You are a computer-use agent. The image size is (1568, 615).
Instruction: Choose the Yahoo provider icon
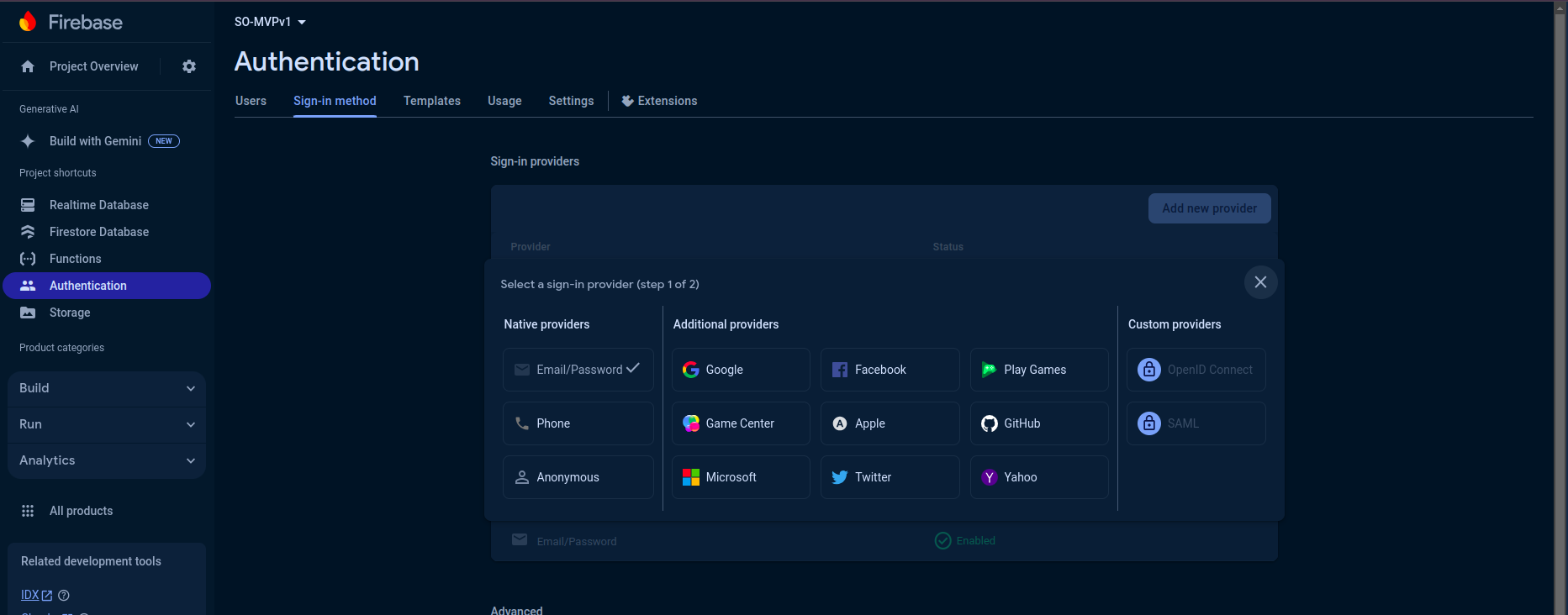click(990, 477)
